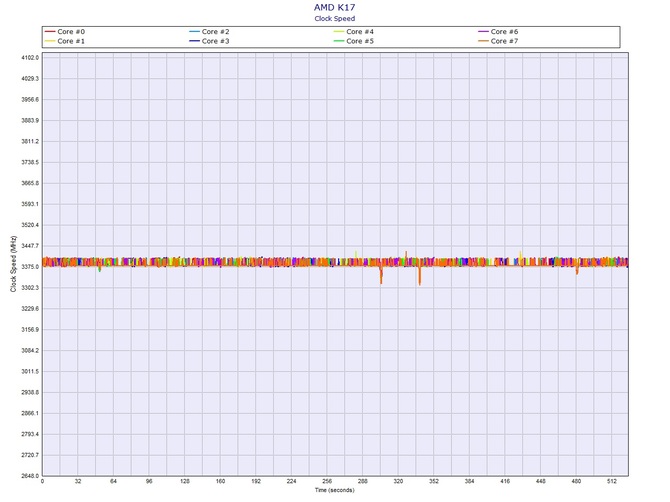Click the AMD K17 chart title
Screen dimensions: 670x502
click(x=335, y=7)
